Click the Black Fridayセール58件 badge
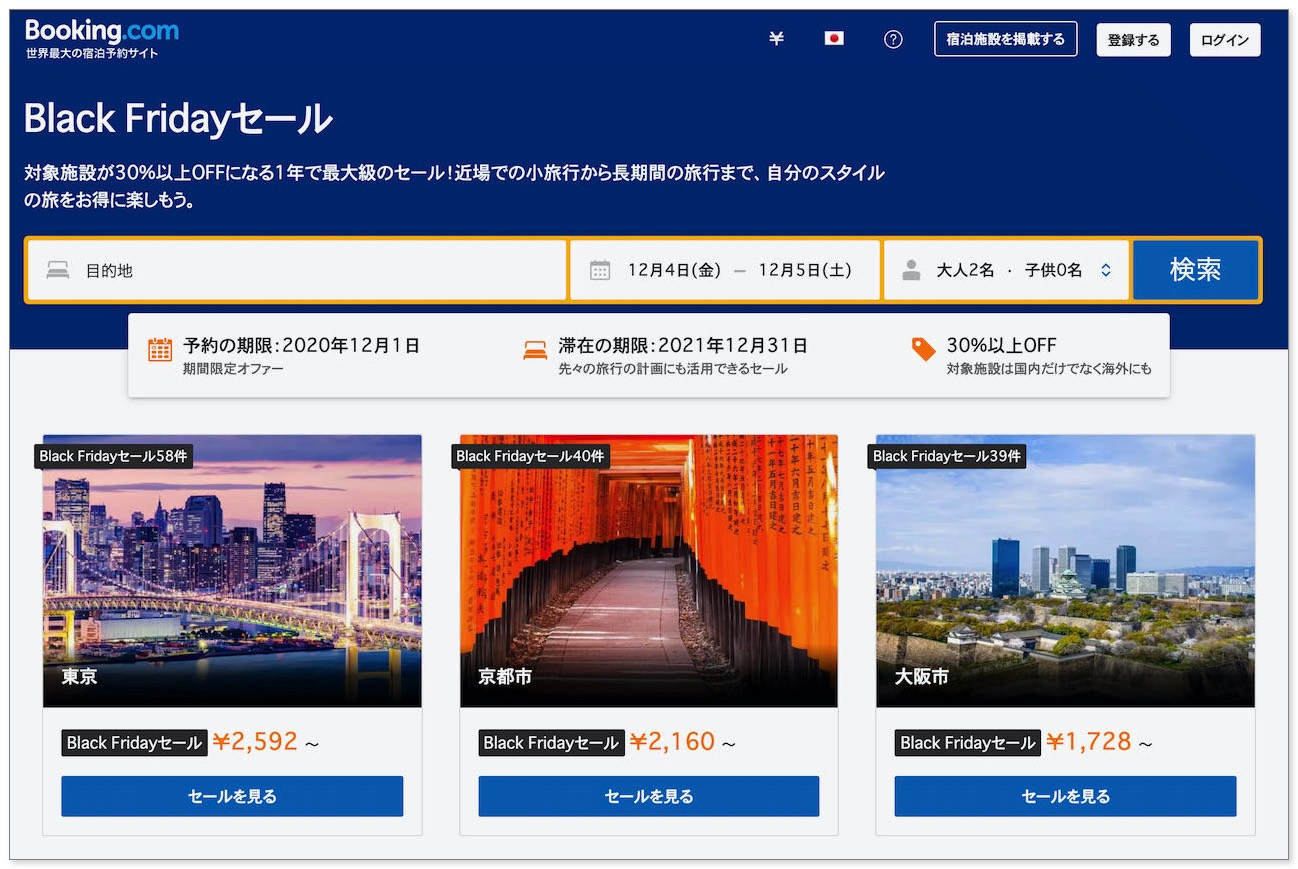1298x869 pixels. 113,456
